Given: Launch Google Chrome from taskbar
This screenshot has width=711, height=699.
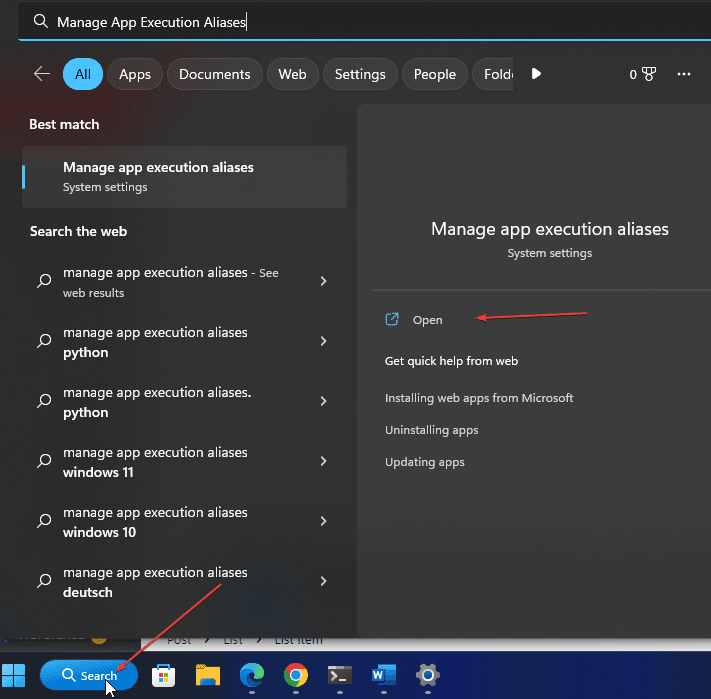Looking at the screenshot, I should coord(296,675).
